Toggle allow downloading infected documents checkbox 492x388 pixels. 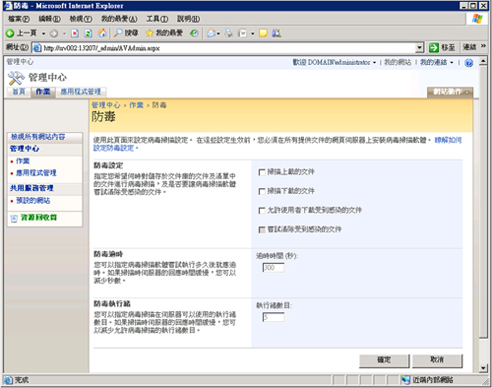point(262,210)
